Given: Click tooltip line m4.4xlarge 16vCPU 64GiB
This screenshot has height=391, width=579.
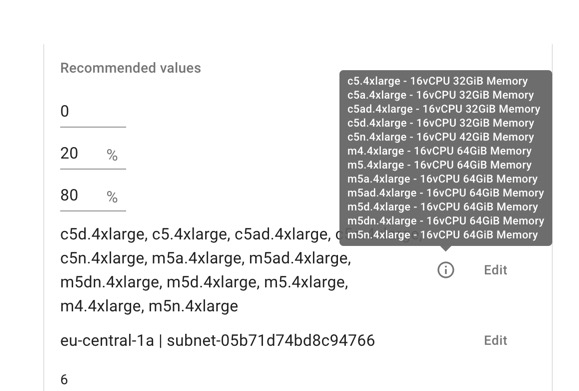Looking at the screenshot, I should [439, 151].
